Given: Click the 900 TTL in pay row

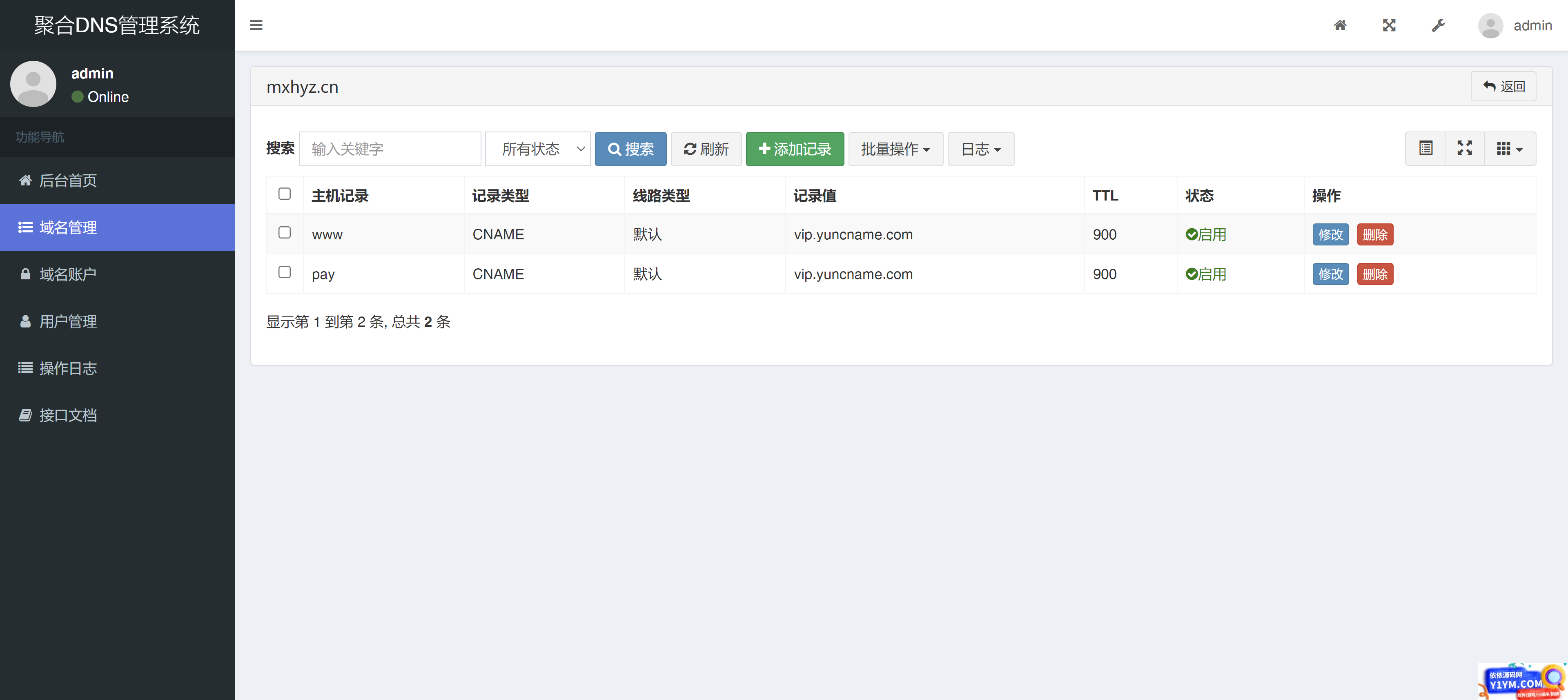Looking at the screenshot, I should pos(1104,274).
